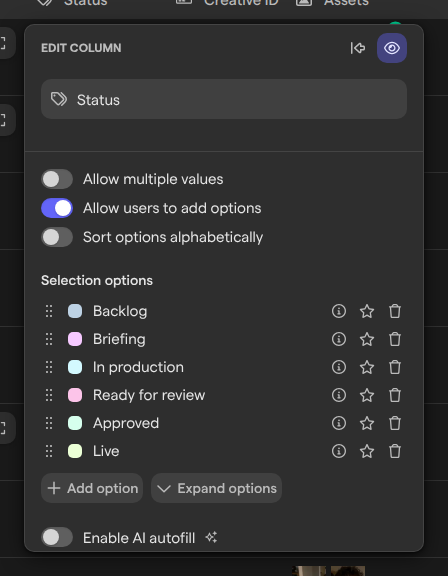Enable Allow multiple values switch
The height and width of the screenshot is (576, 448).
57,179
